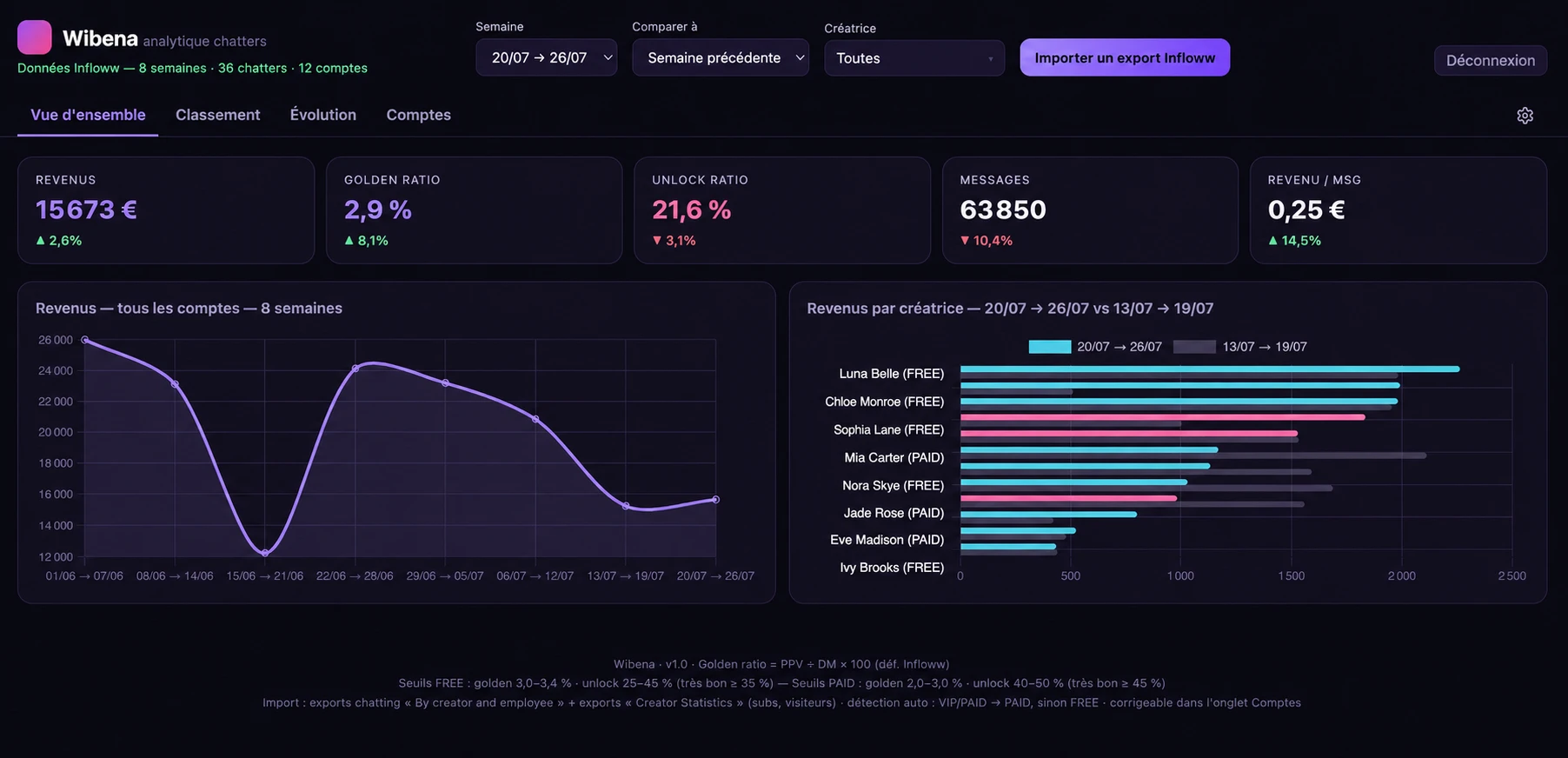
Task: Select the Revenu / Msg 0,25 € card
Action: click(x=1399, y=210)
